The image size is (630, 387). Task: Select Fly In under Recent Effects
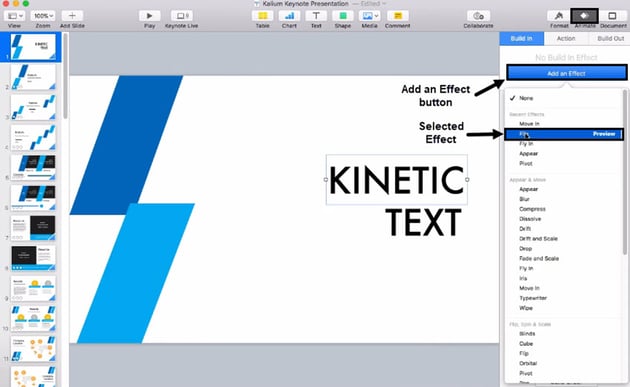coord(526,143)
